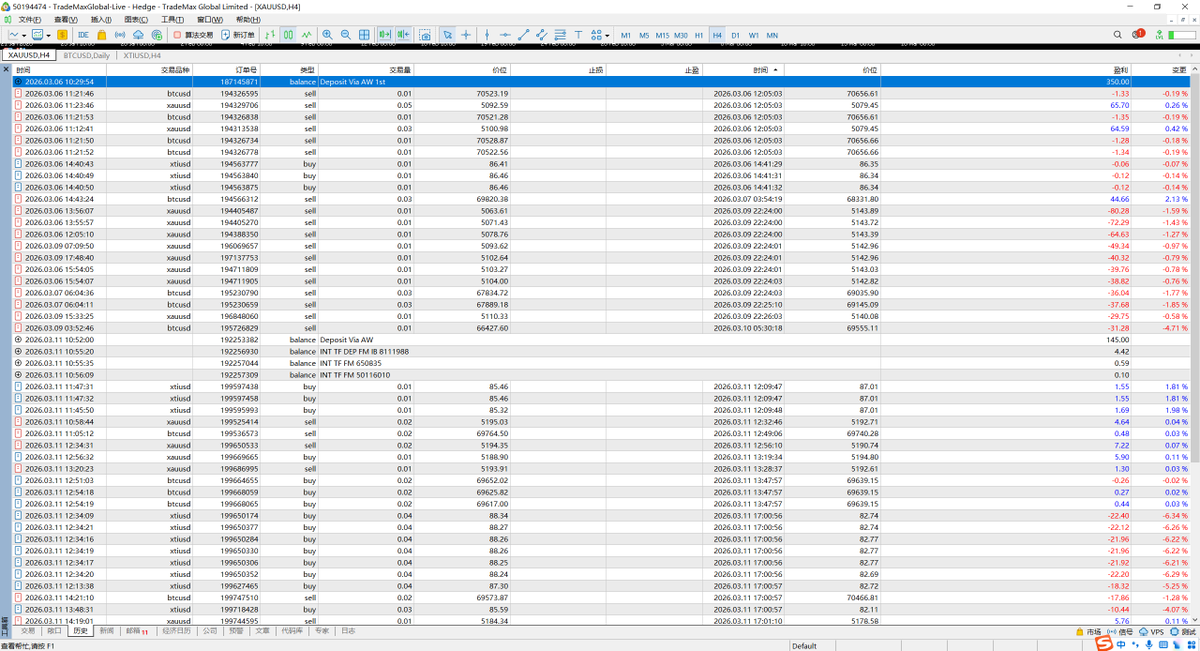Click the tile windows grid icon
The height and width of the screenshot is (651, 1200).
pyautogui.click(x=364, y=35)
